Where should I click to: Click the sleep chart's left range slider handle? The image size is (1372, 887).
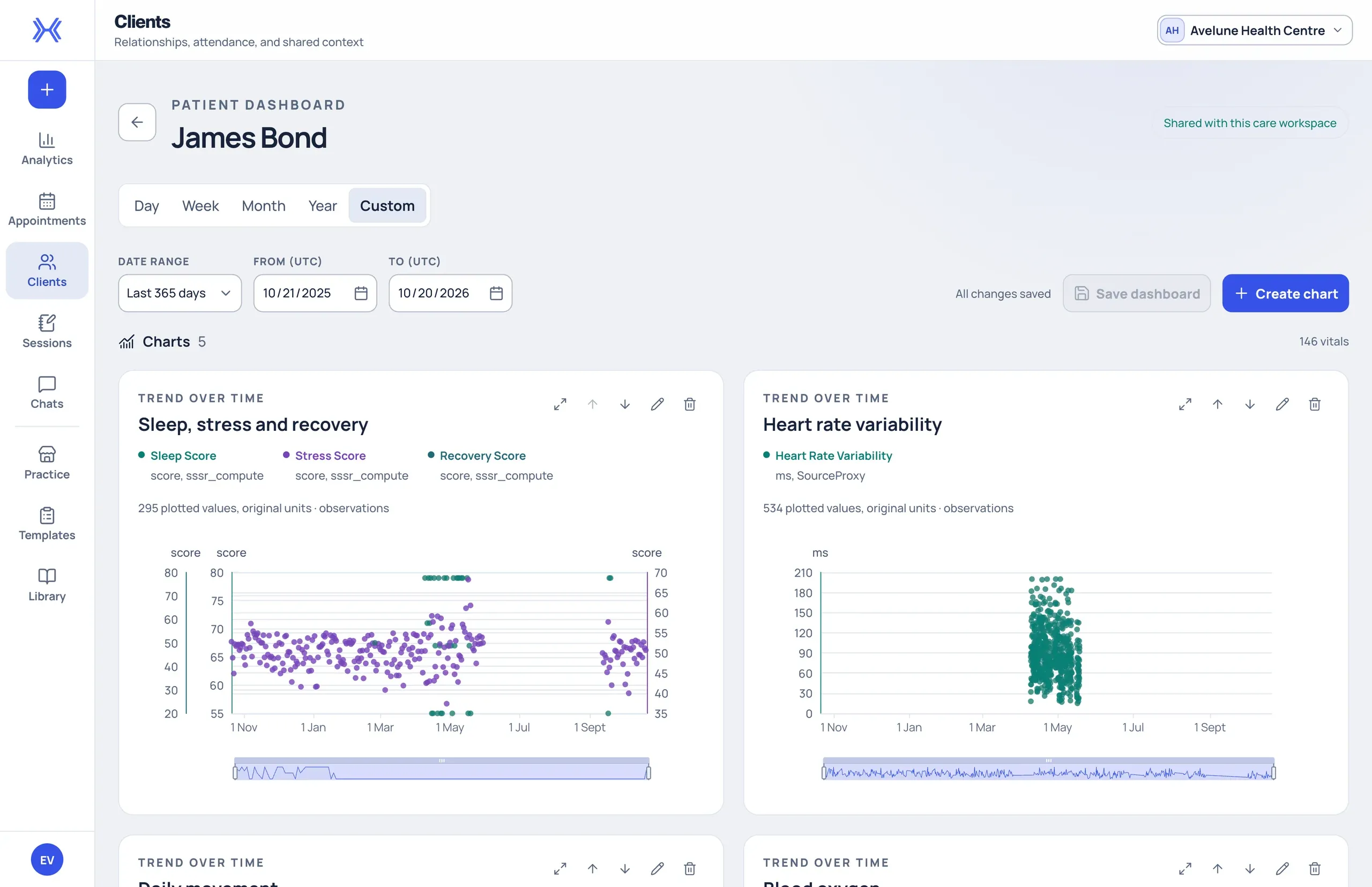coord(235,772)
